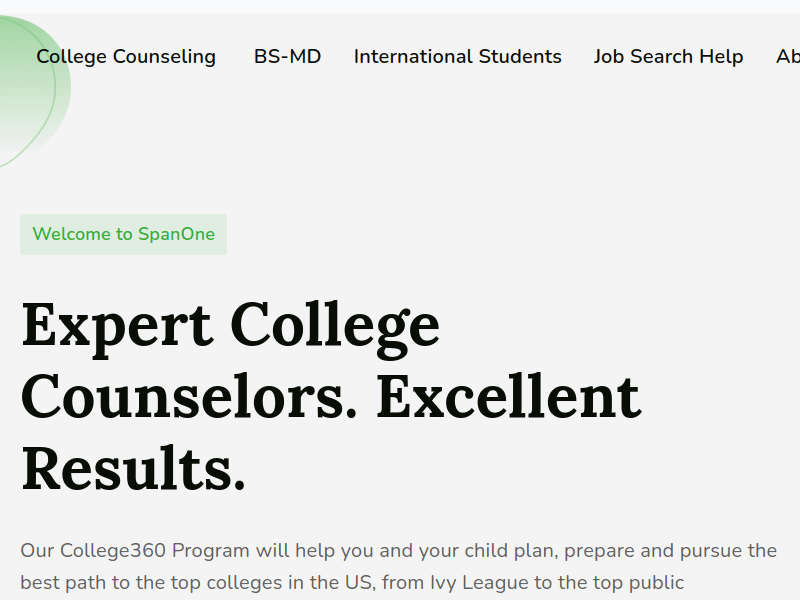
Task: Click the word 'College' in the main headline
Action: click(x=335, y=324)
